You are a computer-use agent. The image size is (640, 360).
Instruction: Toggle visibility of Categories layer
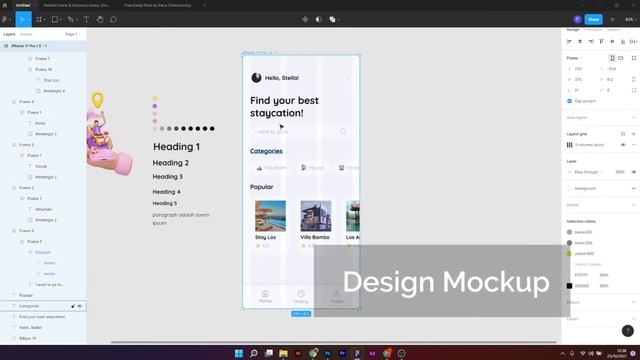80,306
